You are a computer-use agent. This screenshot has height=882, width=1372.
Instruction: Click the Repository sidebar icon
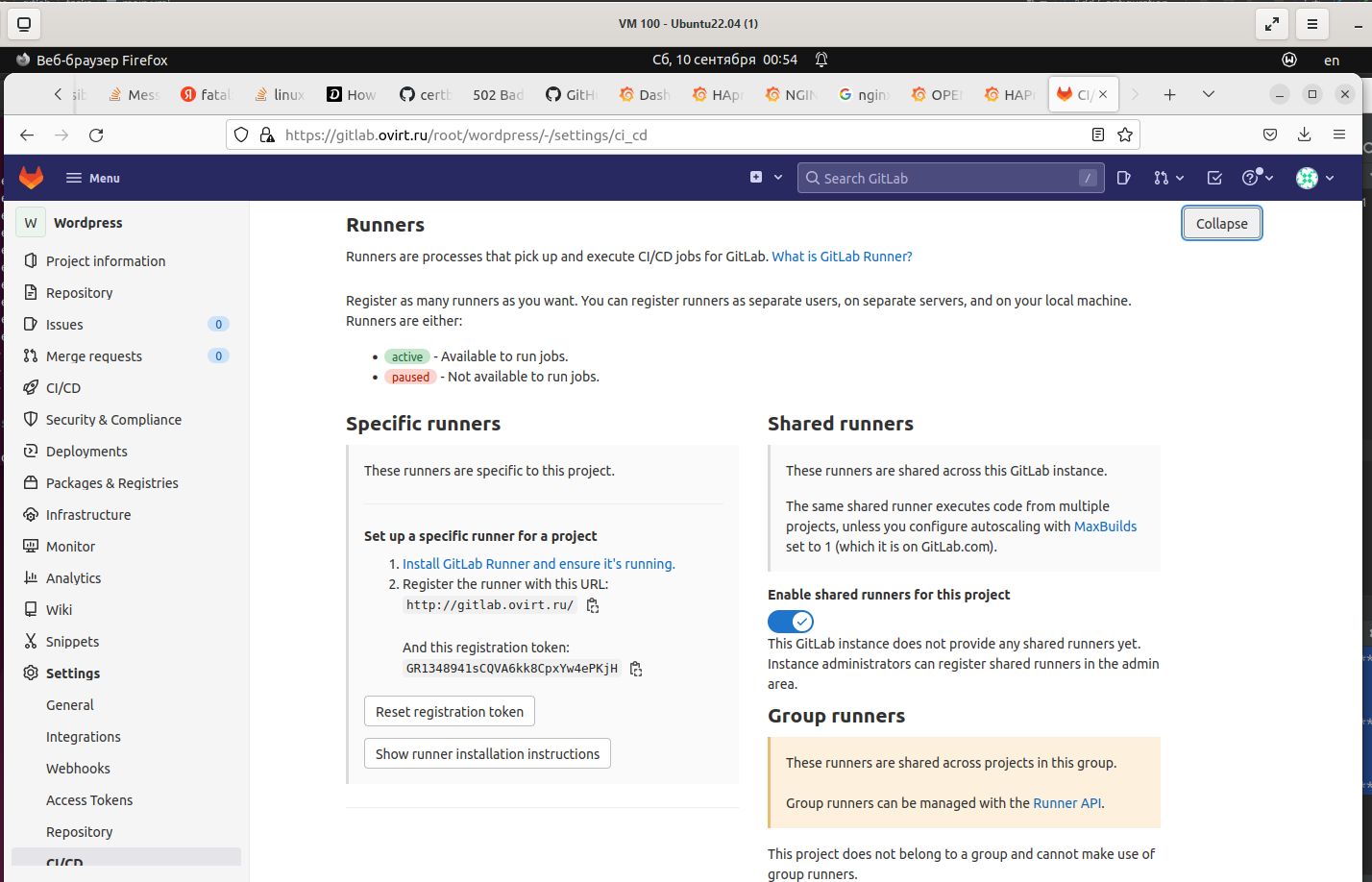[31, 293]
